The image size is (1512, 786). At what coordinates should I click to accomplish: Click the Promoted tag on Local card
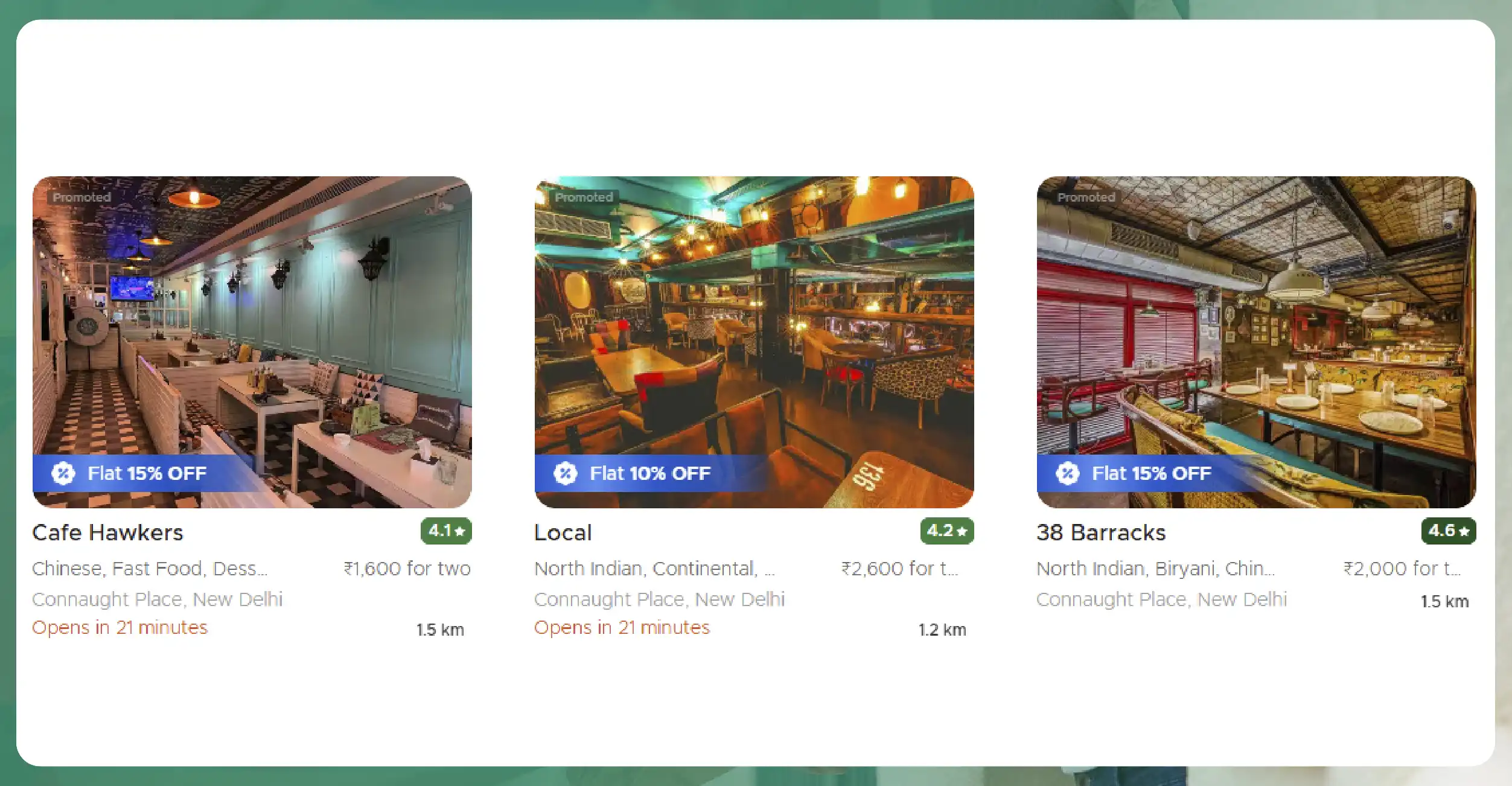pyautogui.click(x=584, y=197)
